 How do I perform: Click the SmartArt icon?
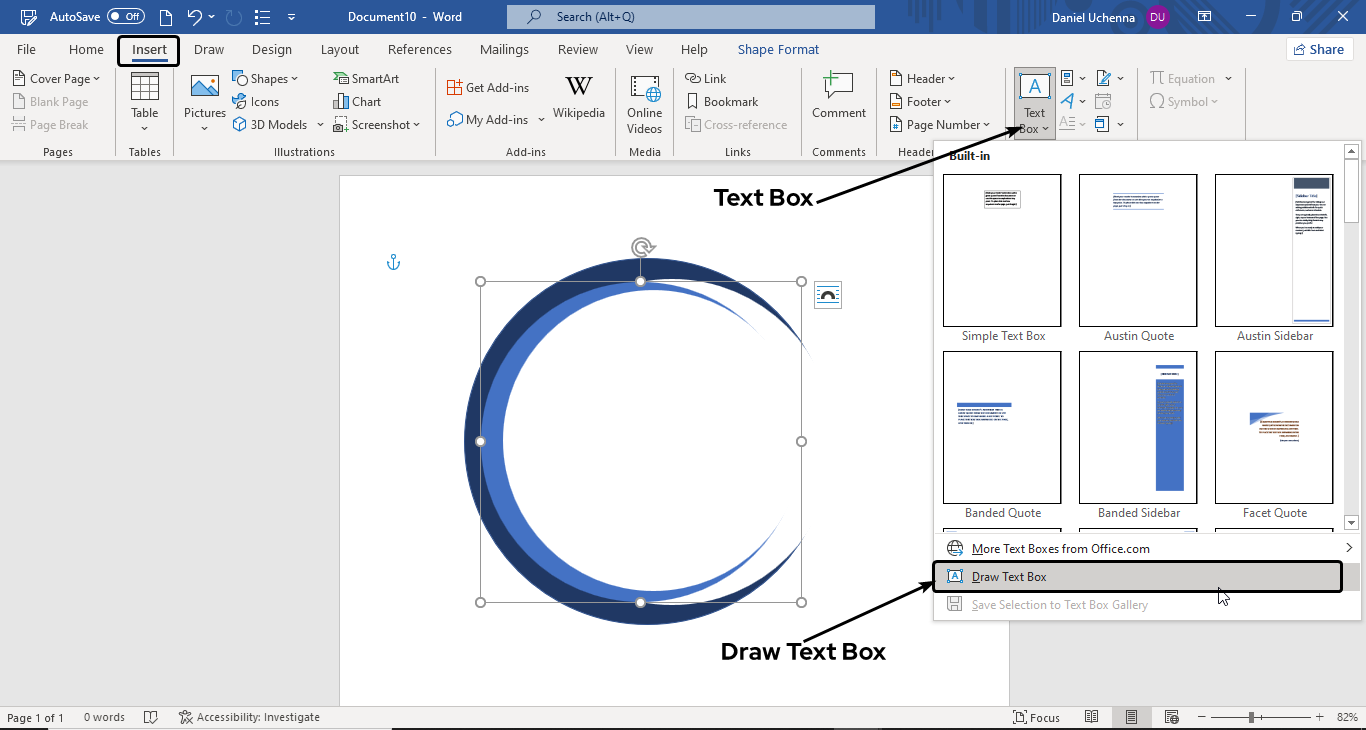(x=366, y=78)
